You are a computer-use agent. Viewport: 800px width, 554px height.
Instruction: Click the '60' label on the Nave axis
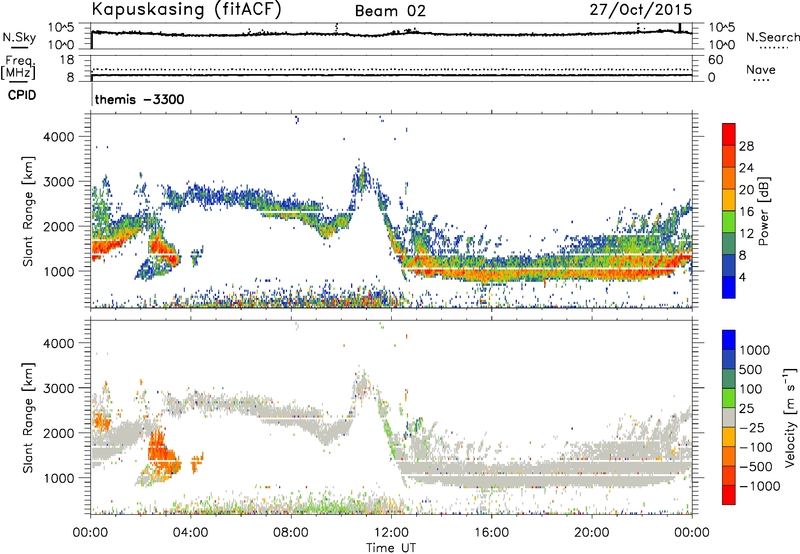(715, 60)
